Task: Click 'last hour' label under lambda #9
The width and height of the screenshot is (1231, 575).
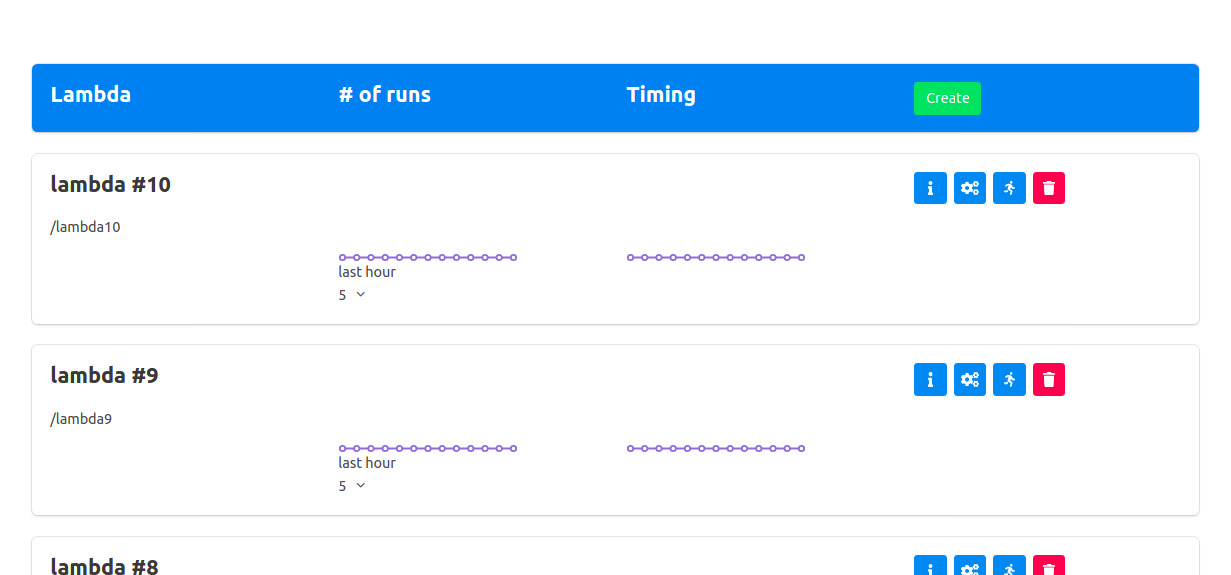Action: point(367,463)
